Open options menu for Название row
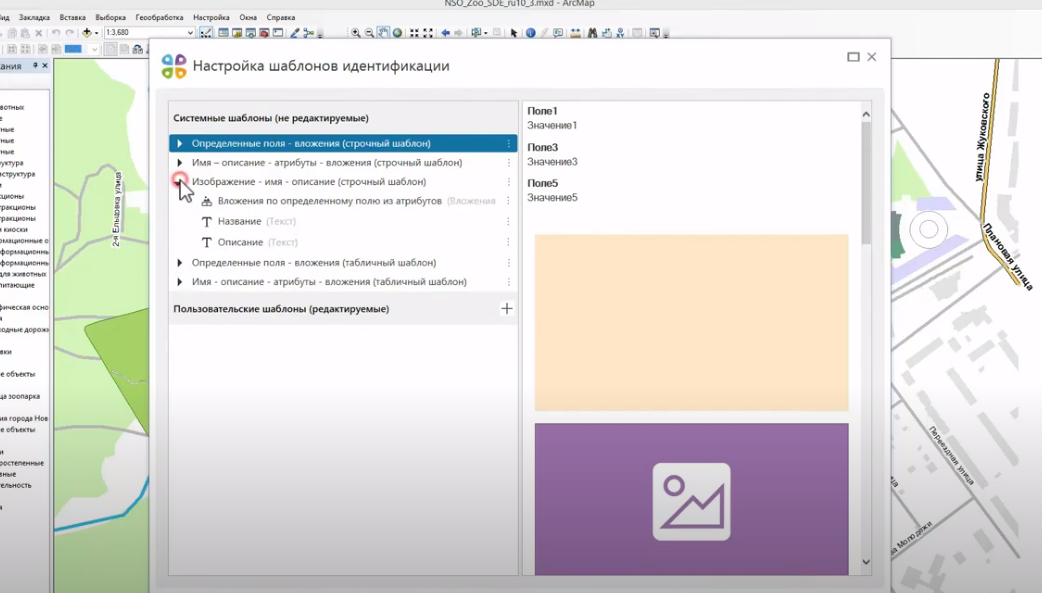The height and width of the screenshot is (593, 1042). tap(509, 221)
